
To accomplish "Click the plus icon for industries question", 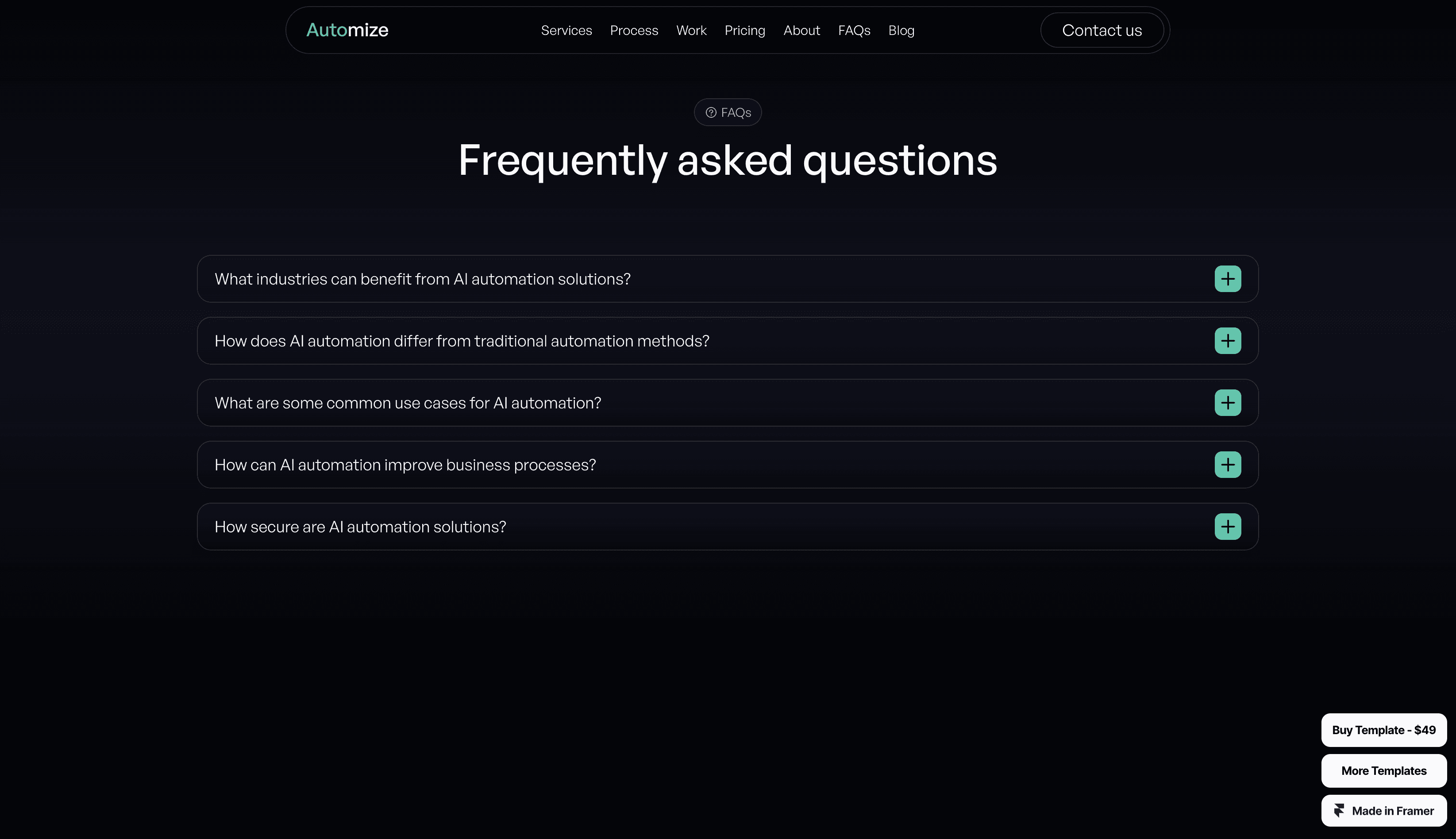I will click(1227, 279).
